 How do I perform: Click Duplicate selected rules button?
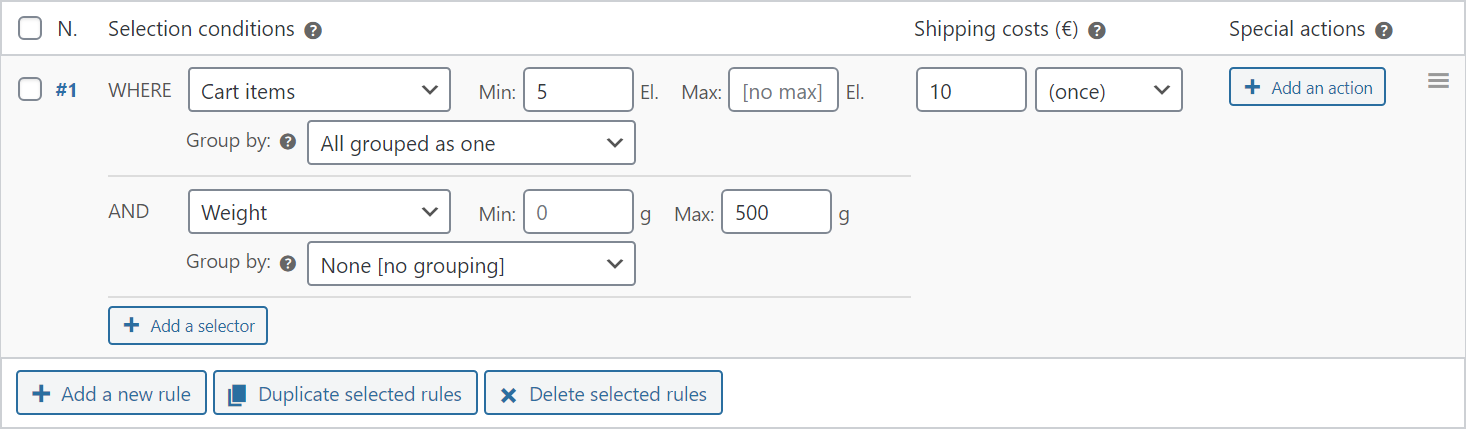pos(346,394)
